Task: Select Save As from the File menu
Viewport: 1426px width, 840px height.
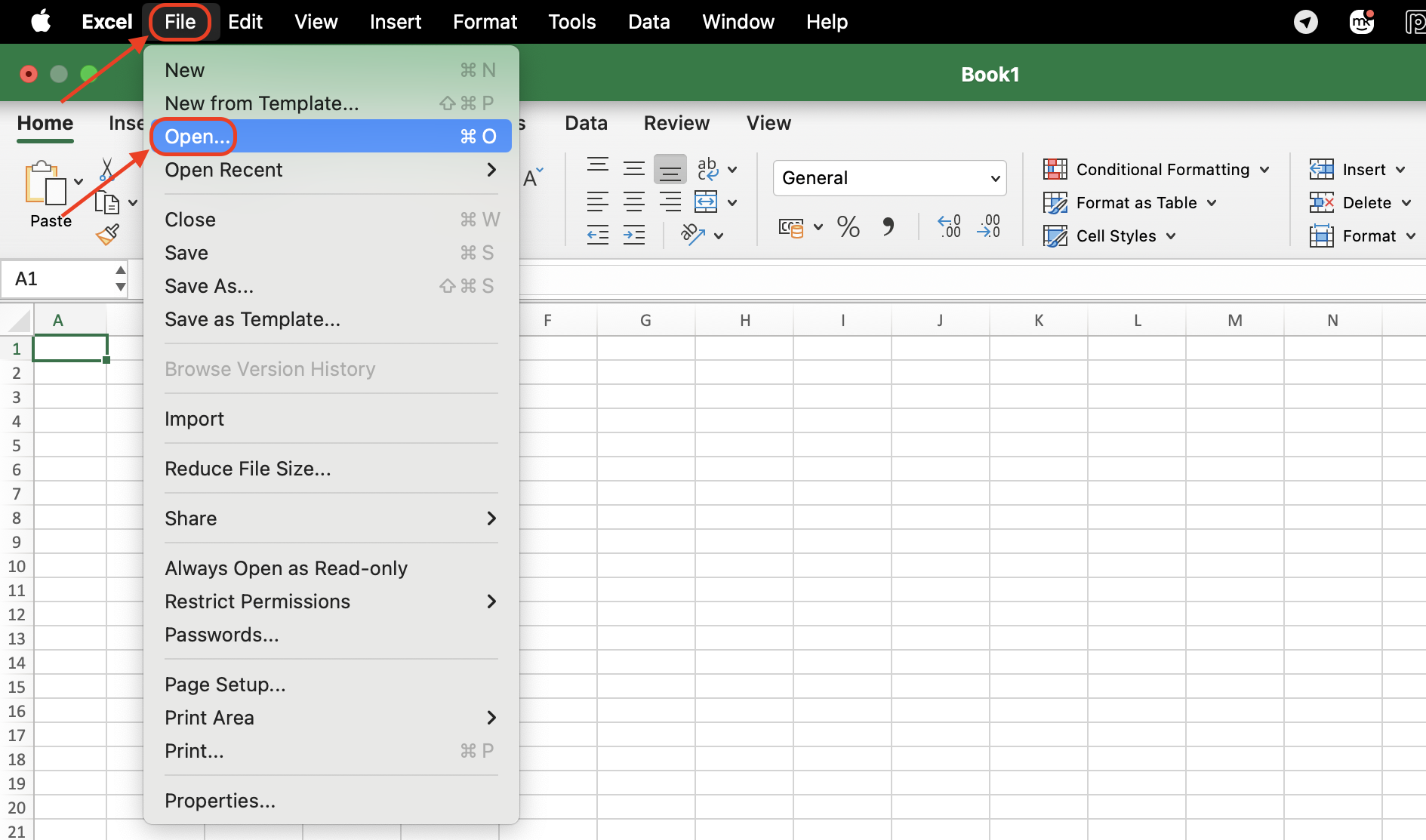Action: tap(209, 286)
